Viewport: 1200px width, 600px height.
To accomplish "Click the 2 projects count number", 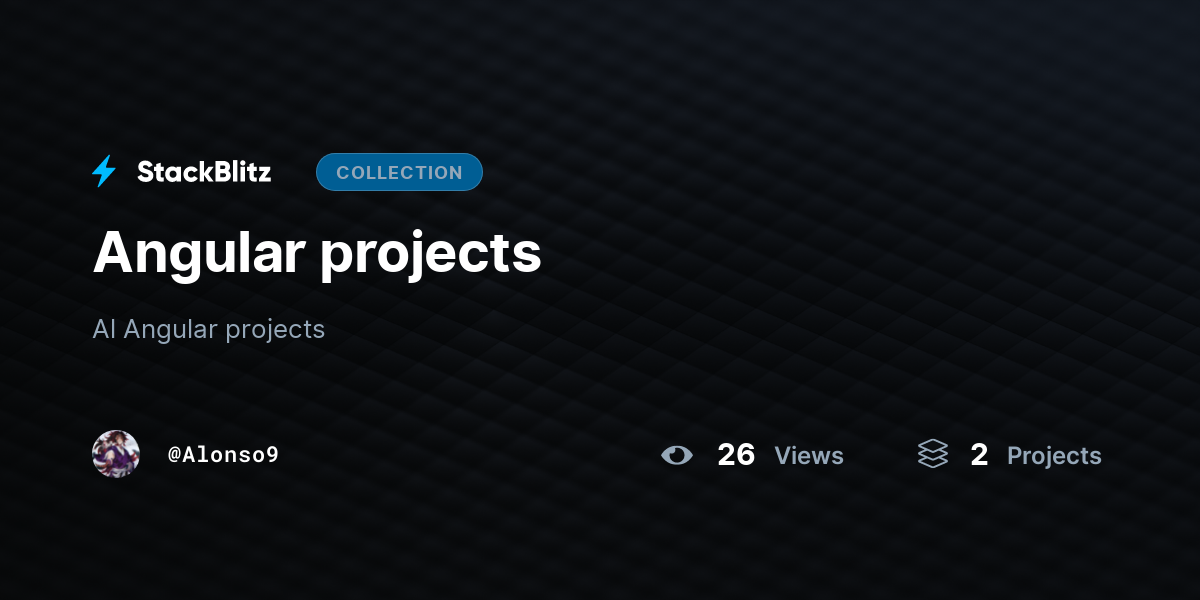I will point(979,455).
